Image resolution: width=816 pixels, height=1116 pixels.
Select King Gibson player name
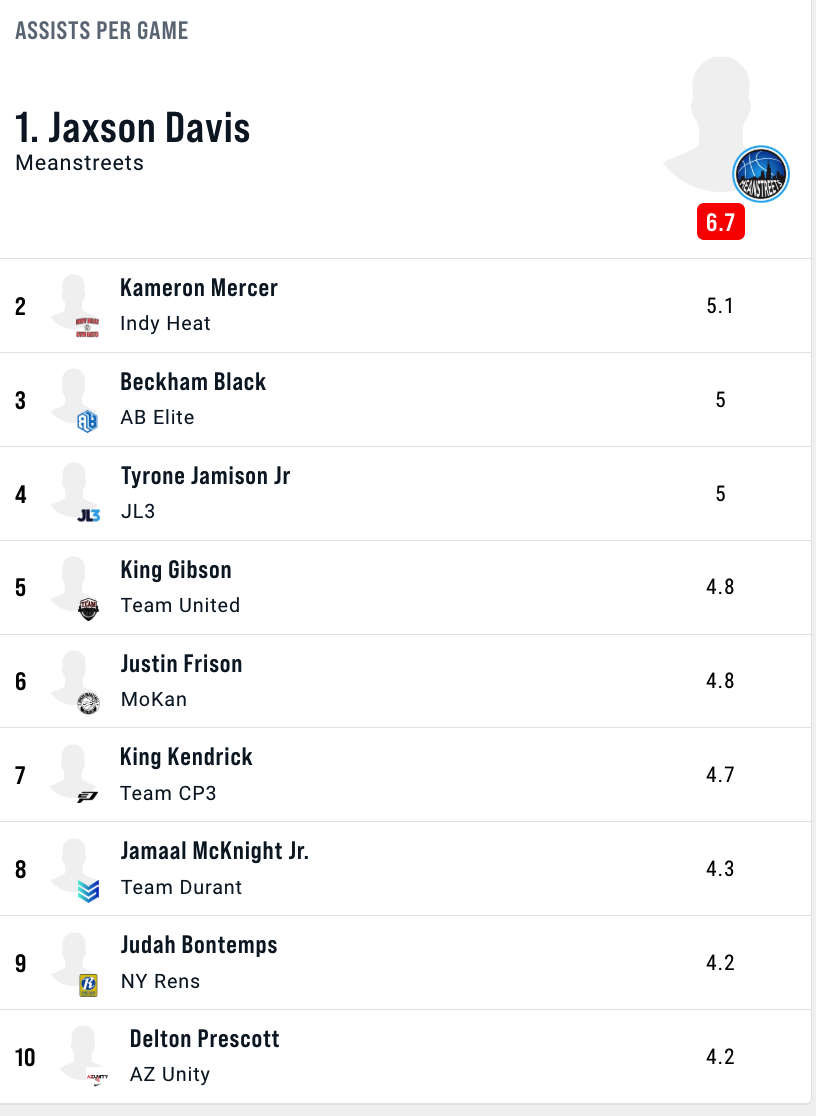pyautogui.click(x=176, y=570)
